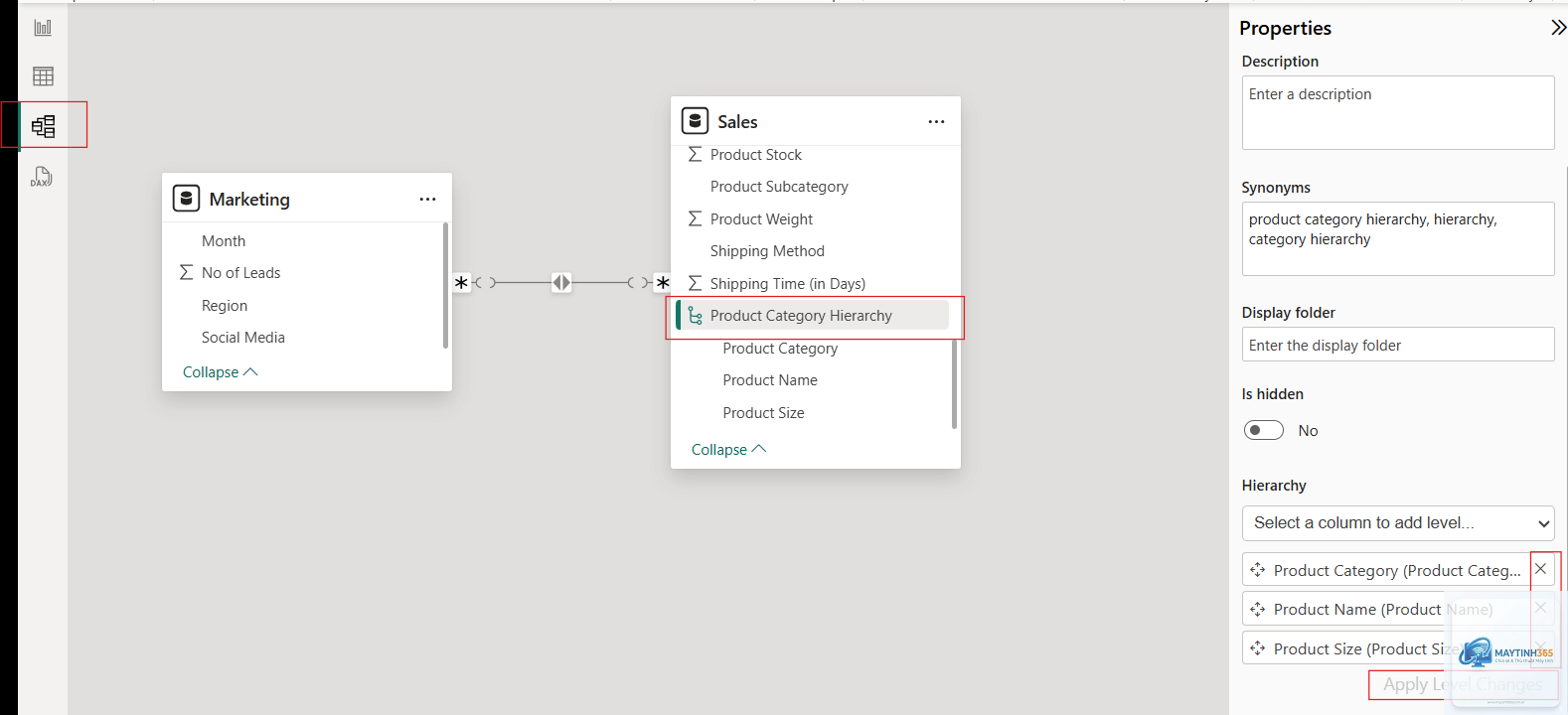This screenshot has width=1568, height=715.
Task: Select the Social Media field
Action: 243,337
